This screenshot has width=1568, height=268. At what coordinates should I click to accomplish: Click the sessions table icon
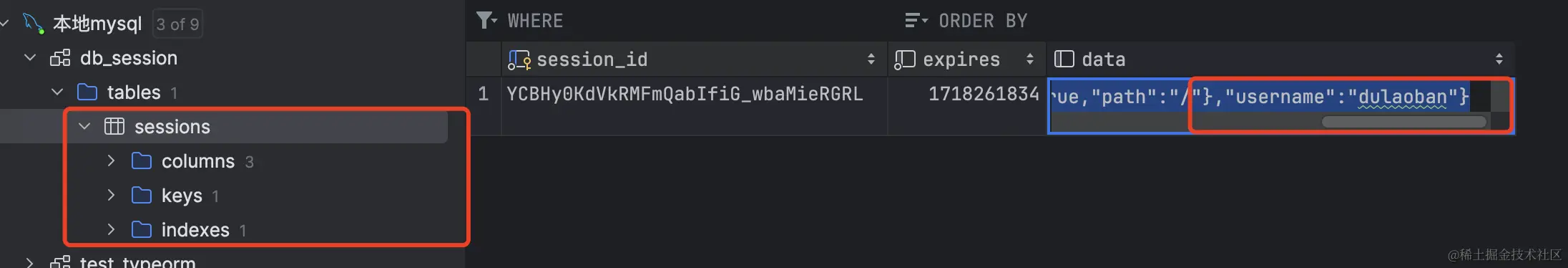pos(114,127)
